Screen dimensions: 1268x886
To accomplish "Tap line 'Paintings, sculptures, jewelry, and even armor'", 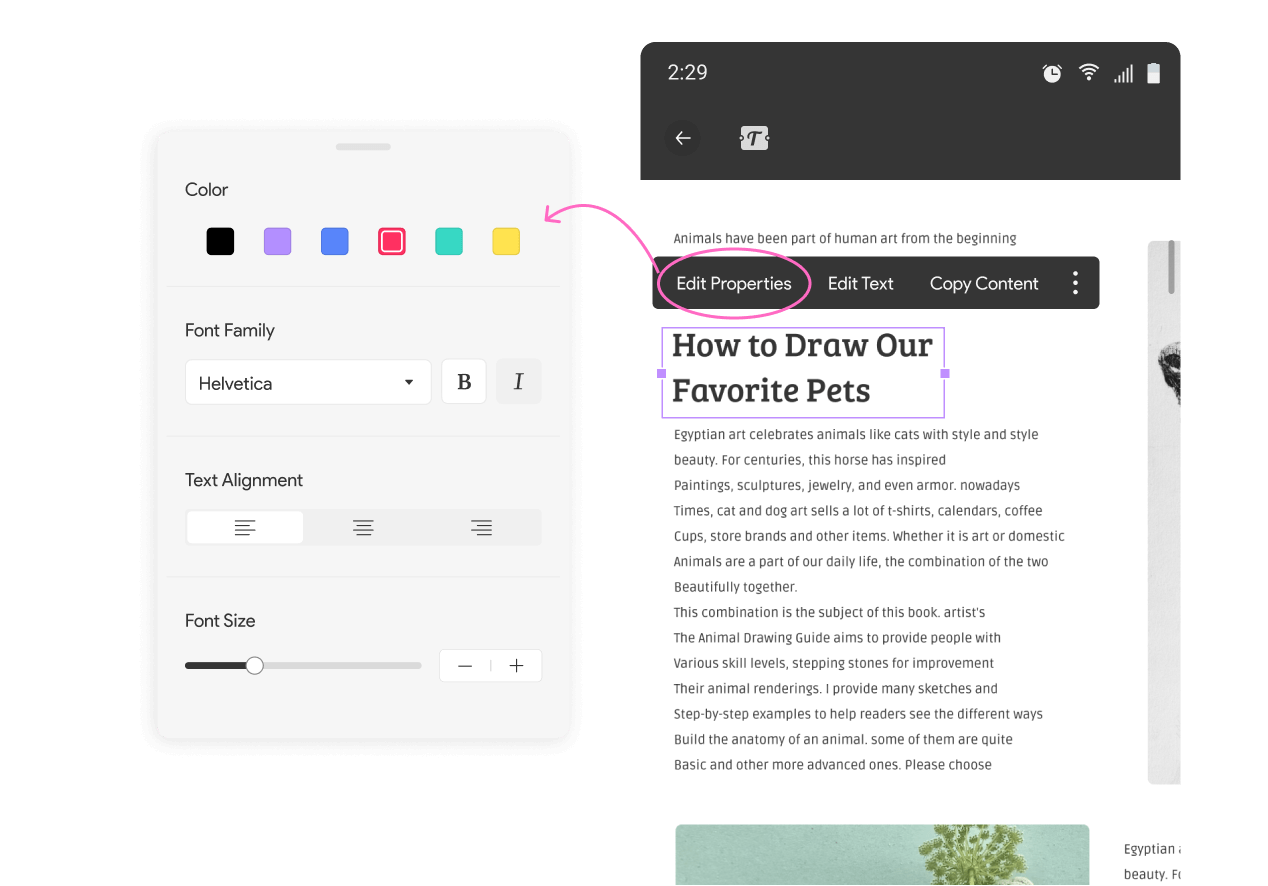I will click(847, 485).
